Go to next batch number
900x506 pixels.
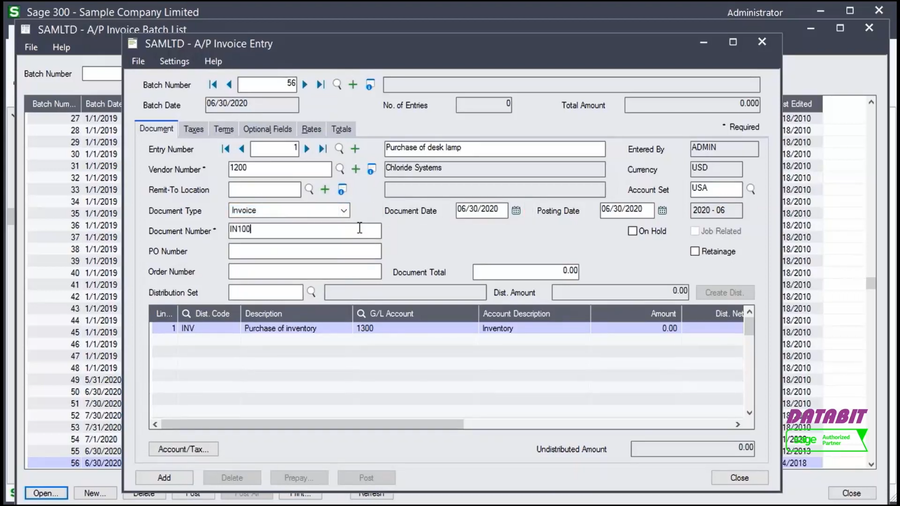click(305, 85)
